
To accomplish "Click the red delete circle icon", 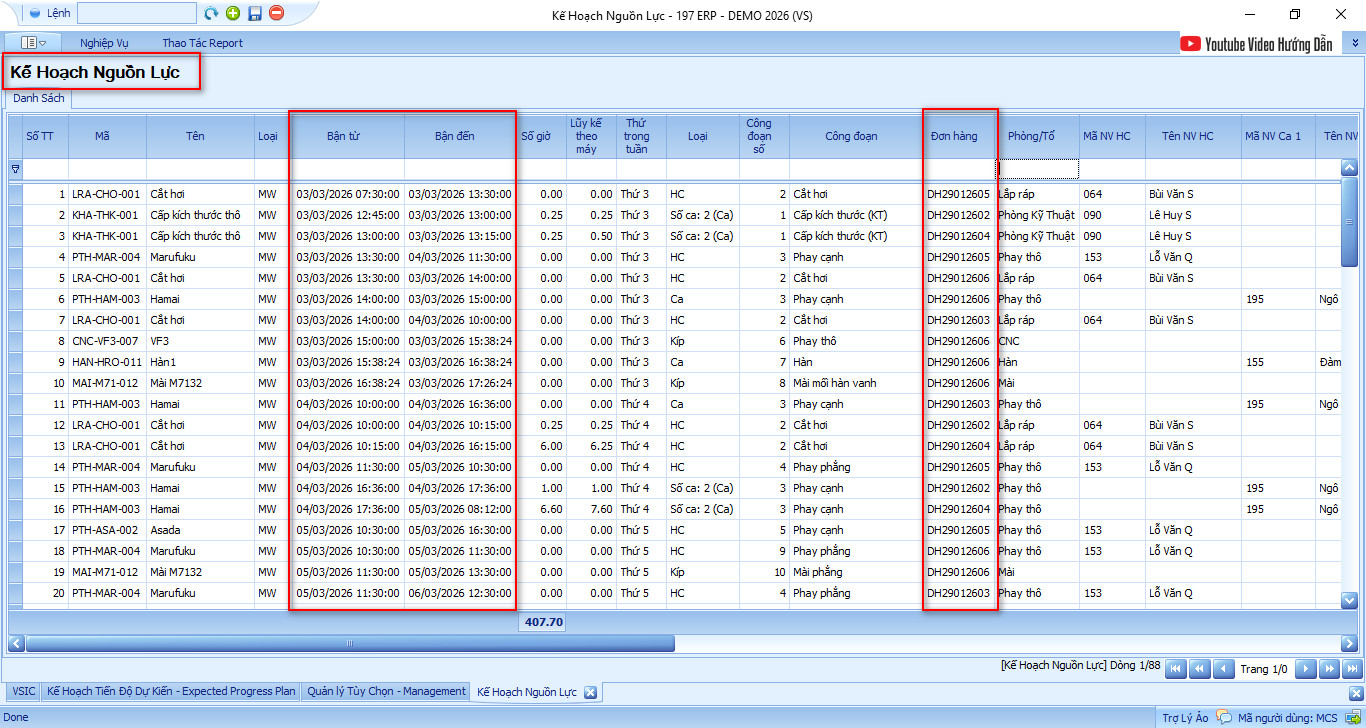I will [276, 13].
